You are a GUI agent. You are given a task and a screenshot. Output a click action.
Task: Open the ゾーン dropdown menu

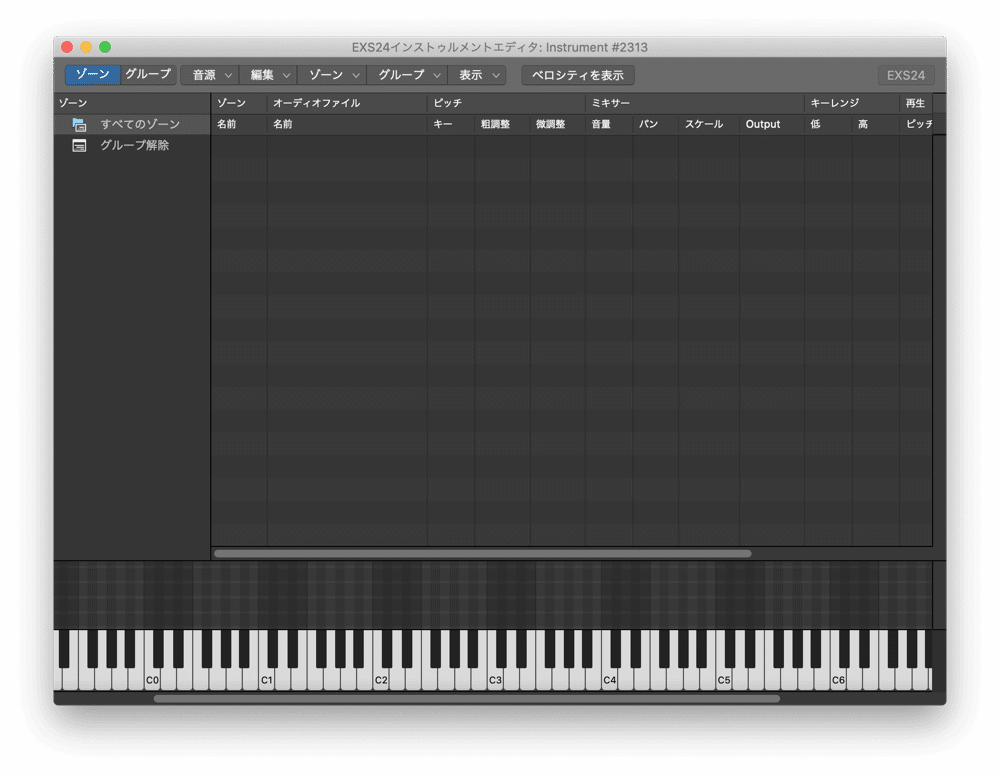(x=332, y=75)
